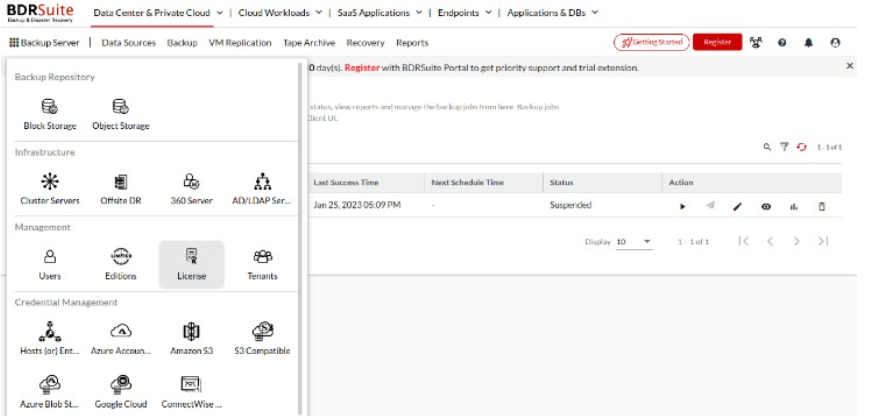Go to first page of results
870x416 pixels.
click(744, 241)
